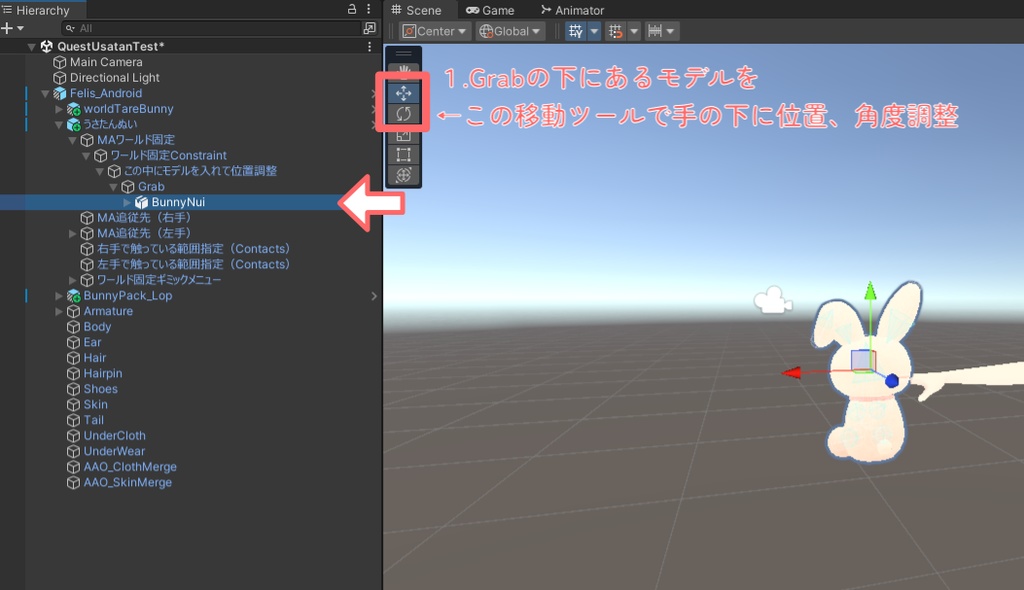1024x590 pixels.
Task: Open the create menu with the plus button
Action: tap(7, 27)
